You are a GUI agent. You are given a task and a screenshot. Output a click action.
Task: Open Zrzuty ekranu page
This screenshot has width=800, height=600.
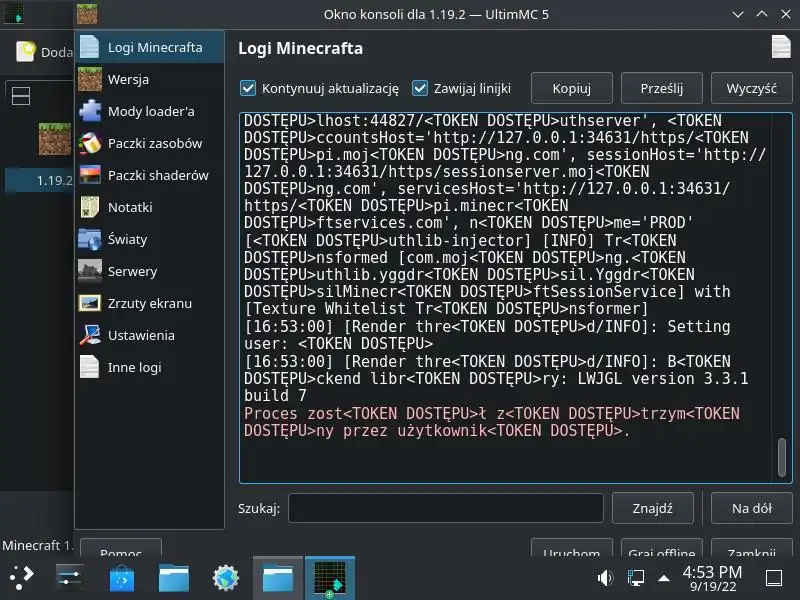pos(149,304)
